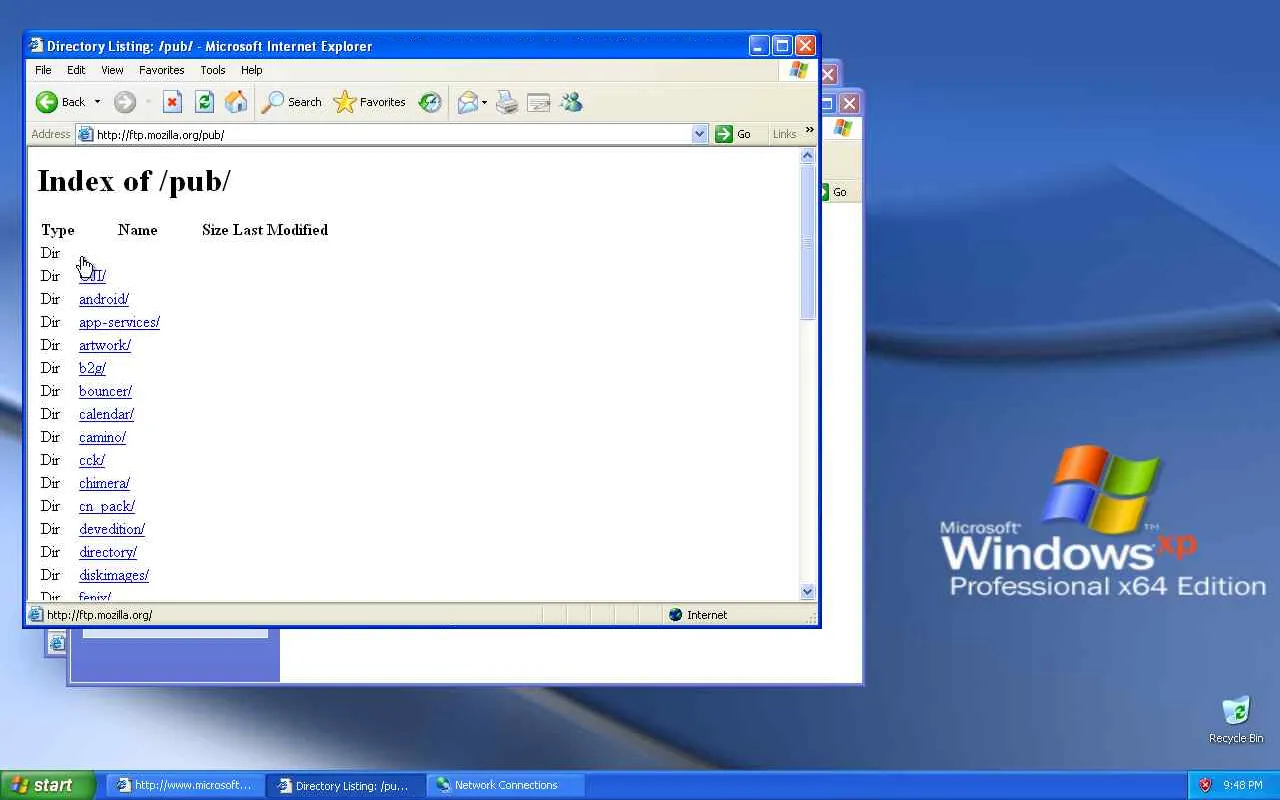Image resolution: width=1280 pixels, height=800 pixels.
Task: Click the 'Index of /pub/' heading
Action: pyautogui.click(x=134, y=181)
